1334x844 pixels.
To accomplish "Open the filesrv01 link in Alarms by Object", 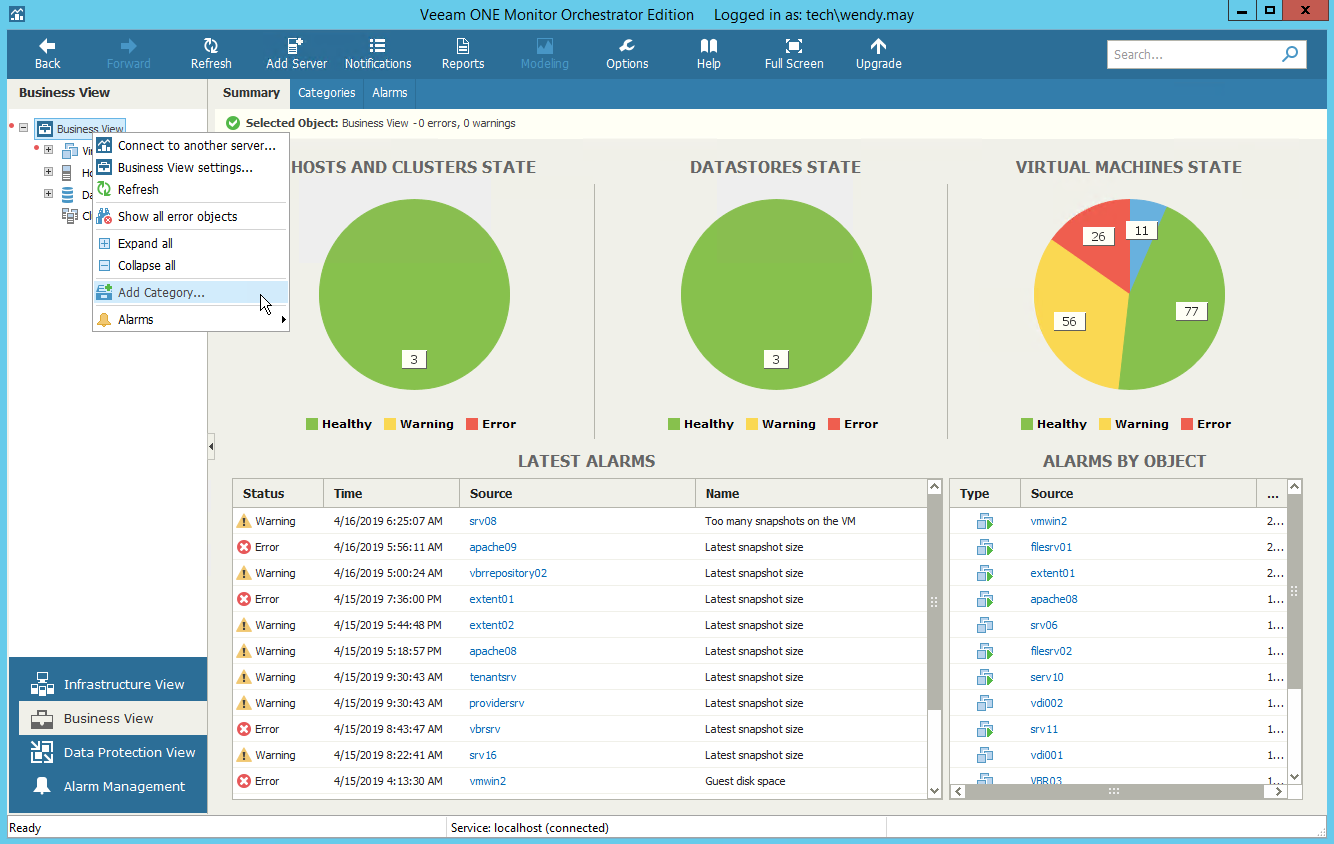I will pyautogui.click(x=1051, y=547).
